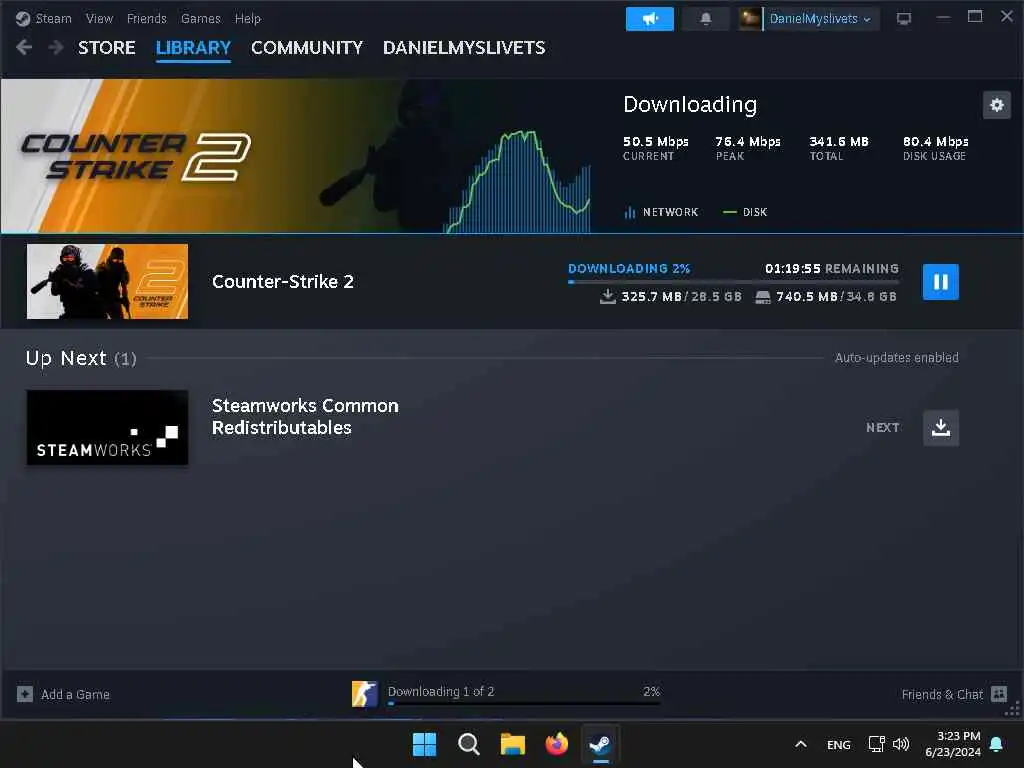Click the ENG language indicator
The width and height of the screenshot is (1024, 768).
(839, 744)
